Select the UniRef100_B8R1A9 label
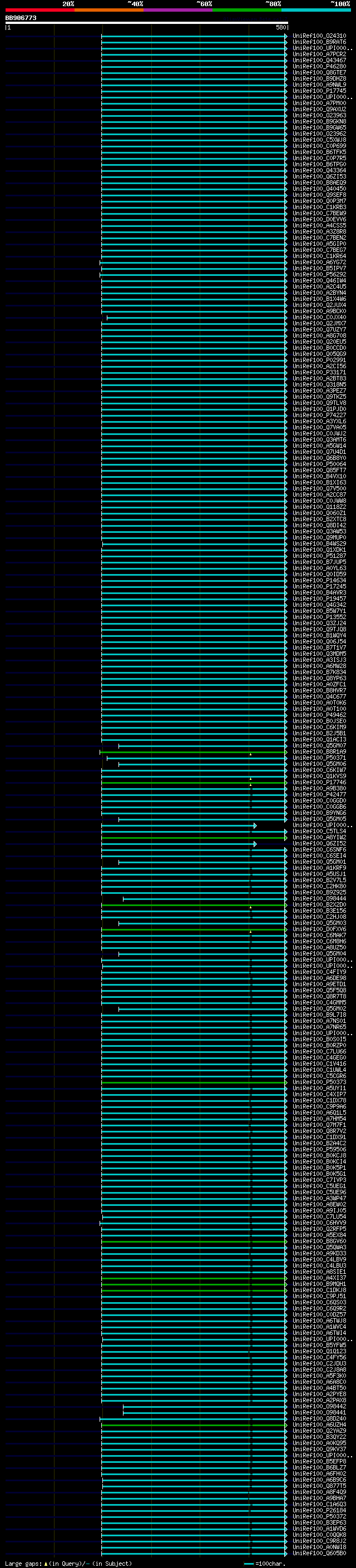 319,752
